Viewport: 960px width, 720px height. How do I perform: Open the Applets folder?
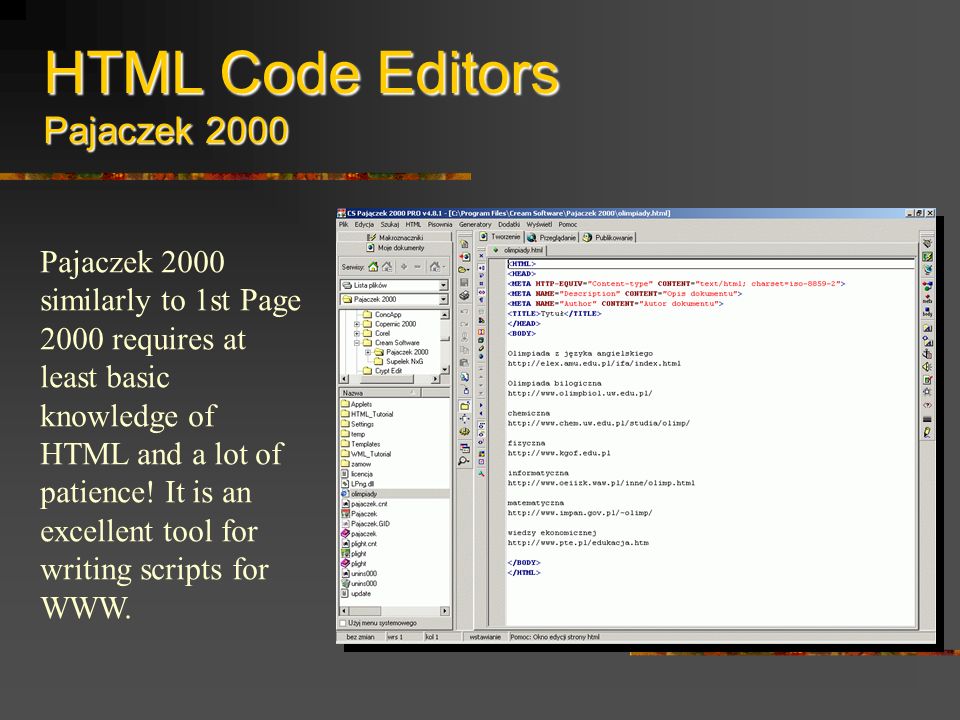[x=357, y=404]
